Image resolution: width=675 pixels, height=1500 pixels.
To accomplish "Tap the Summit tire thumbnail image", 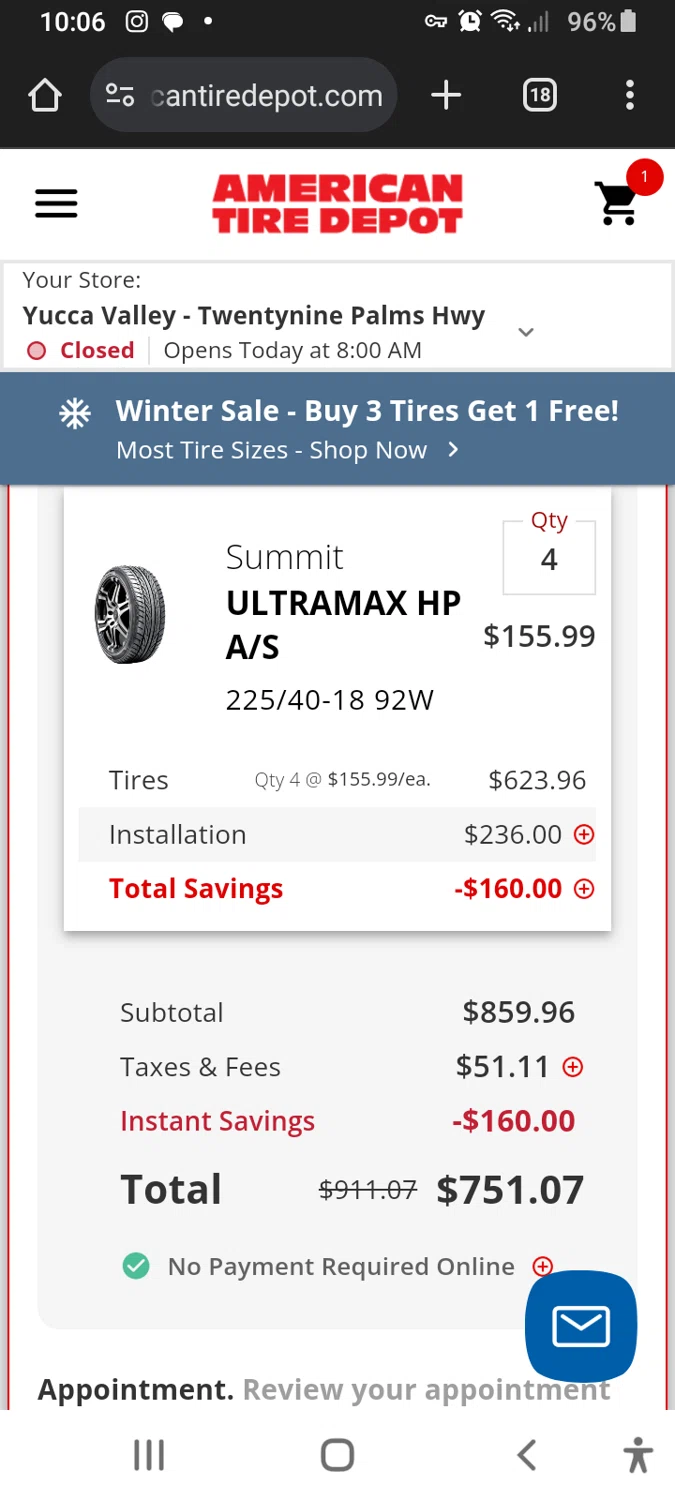I will (x=130, y=614).
